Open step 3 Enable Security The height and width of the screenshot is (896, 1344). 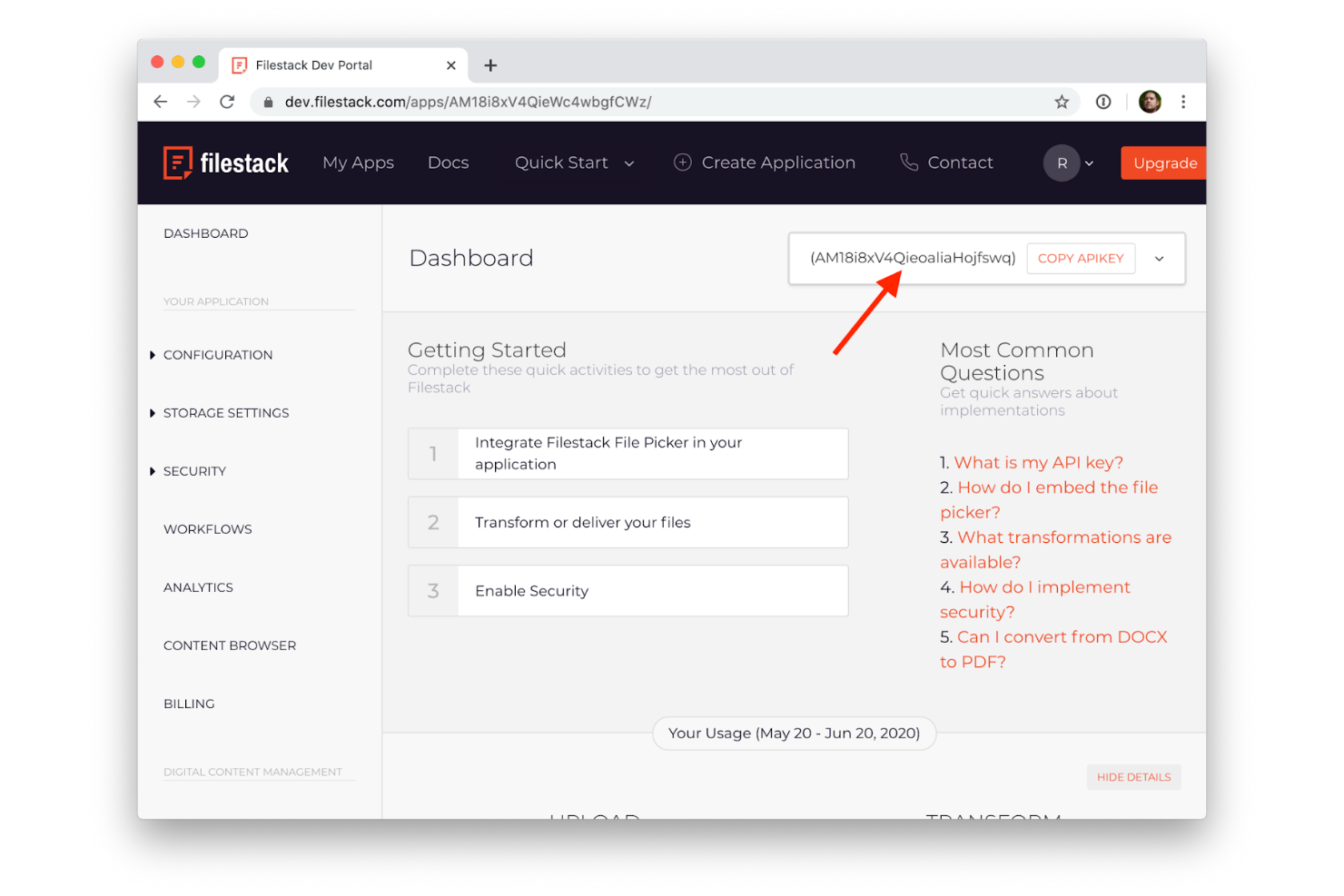[628, 591]
